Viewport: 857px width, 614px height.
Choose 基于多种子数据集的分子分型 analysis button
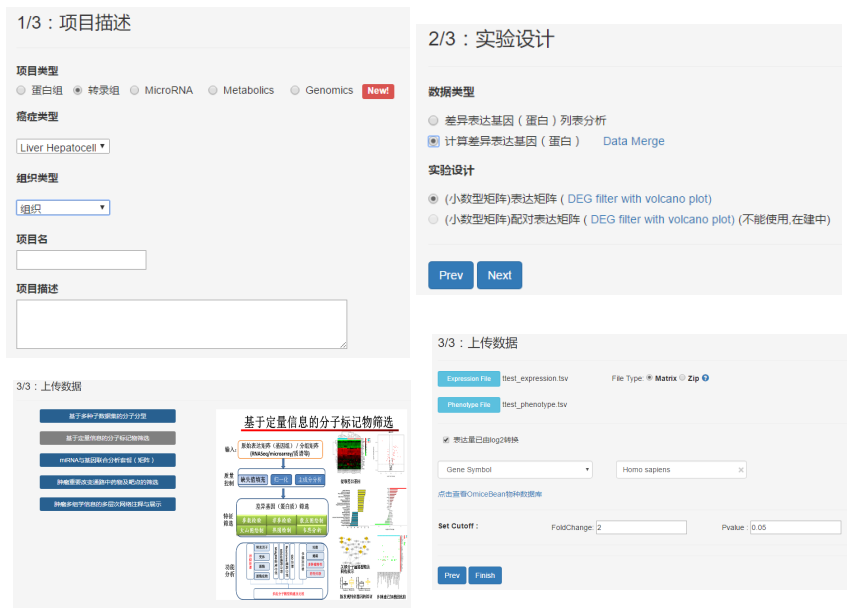click(108, 416)
